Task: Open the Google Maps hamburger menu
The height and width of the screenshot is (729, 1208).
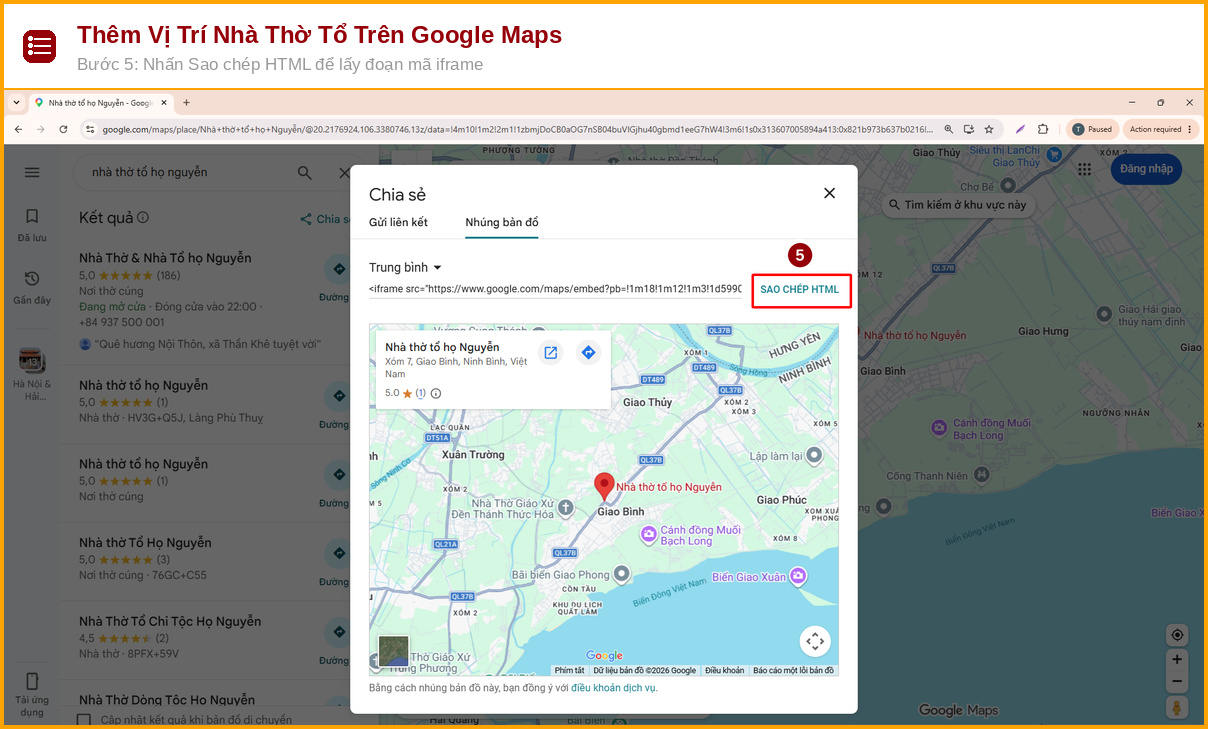Action: 32,172
